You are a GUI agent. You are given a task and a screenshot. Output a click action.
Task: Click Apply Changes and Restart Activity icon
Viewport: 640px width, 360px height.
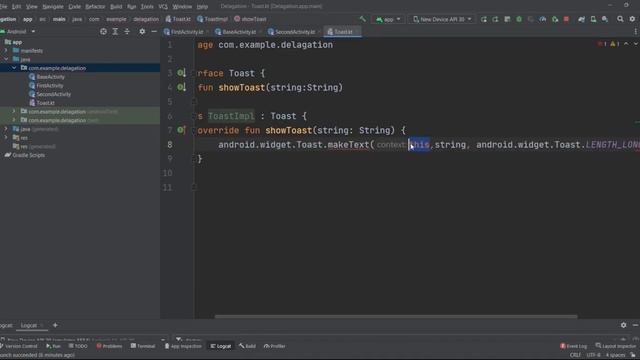click(x=495, y=19)
